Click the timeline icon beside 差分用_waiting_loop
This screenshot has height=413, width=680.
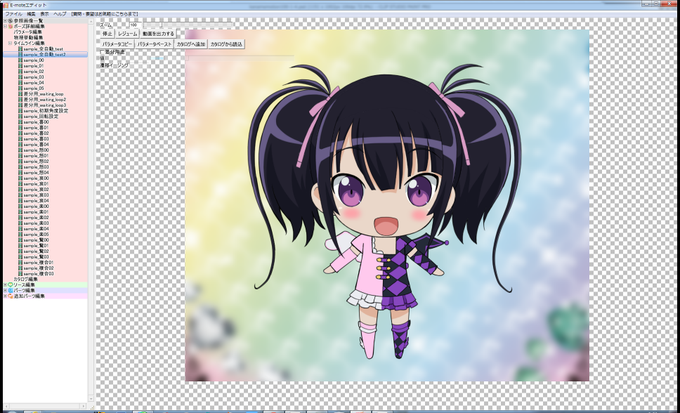coord(20,94)
